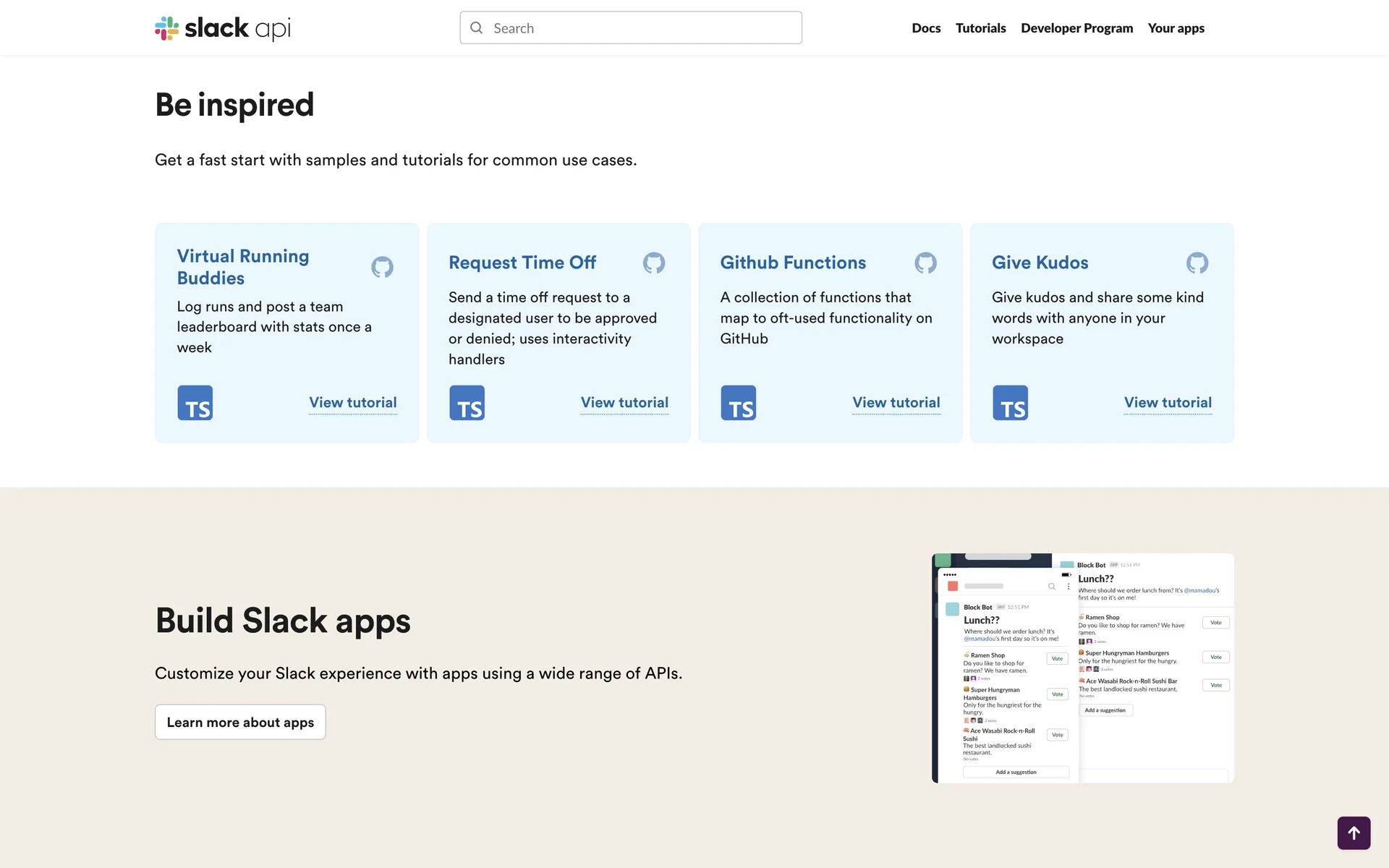Navigate to Your apps

pos(1176,28)
